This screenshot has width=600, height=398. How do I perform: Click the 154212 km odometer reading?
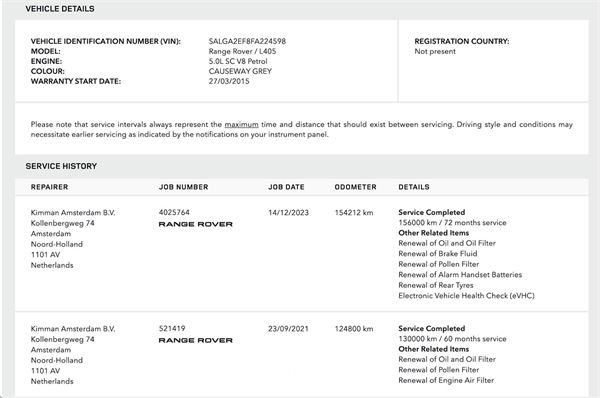point(354,213)
